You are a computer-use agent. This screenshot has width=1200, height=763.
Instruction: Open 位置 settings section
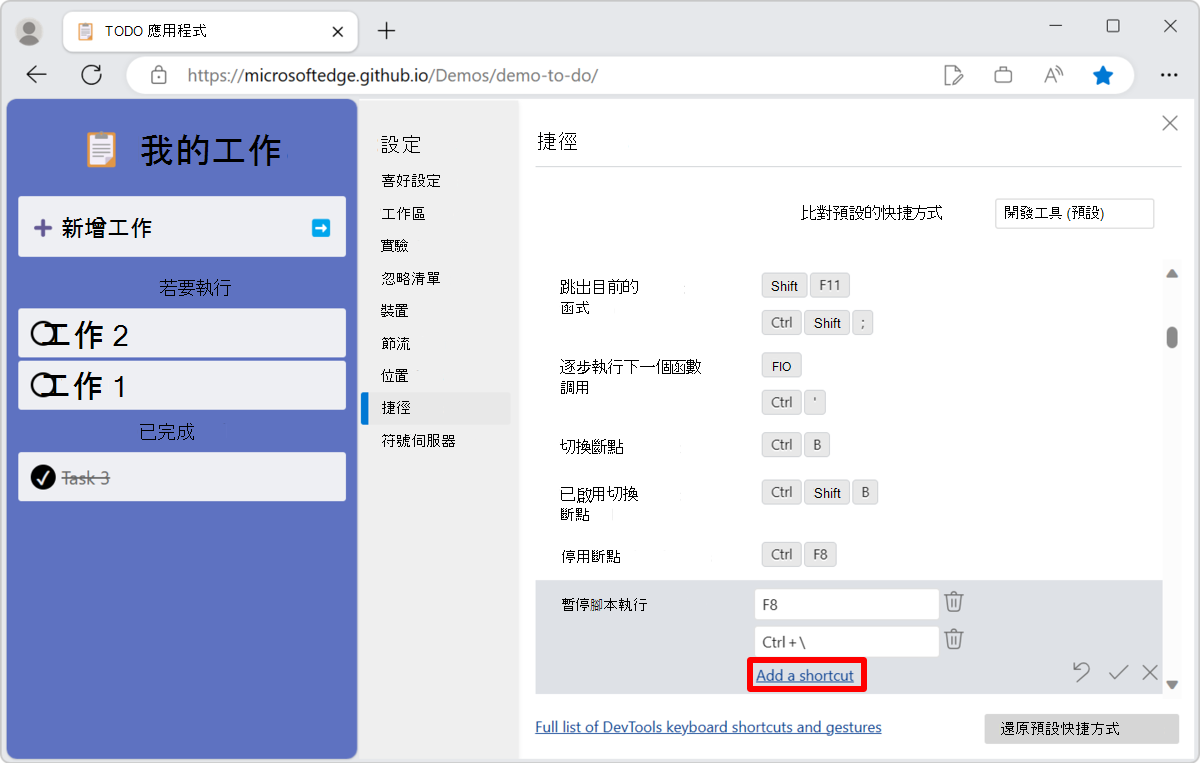point(395,375)
